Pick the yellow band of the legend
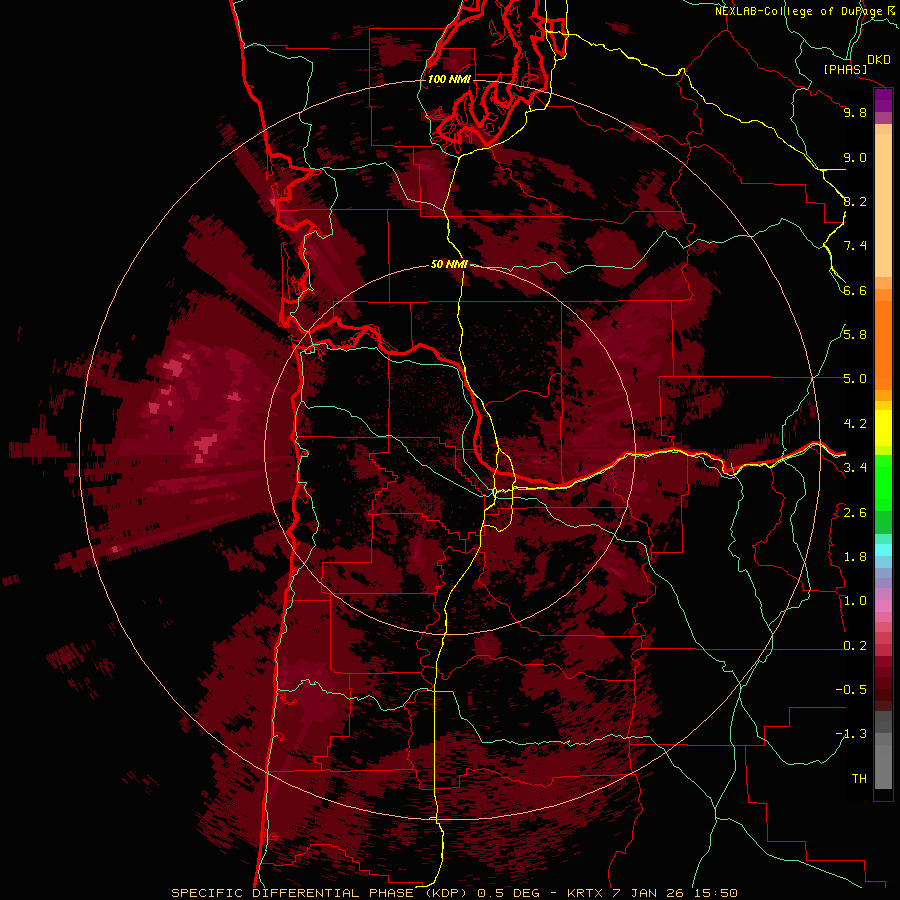 point(883,428)
